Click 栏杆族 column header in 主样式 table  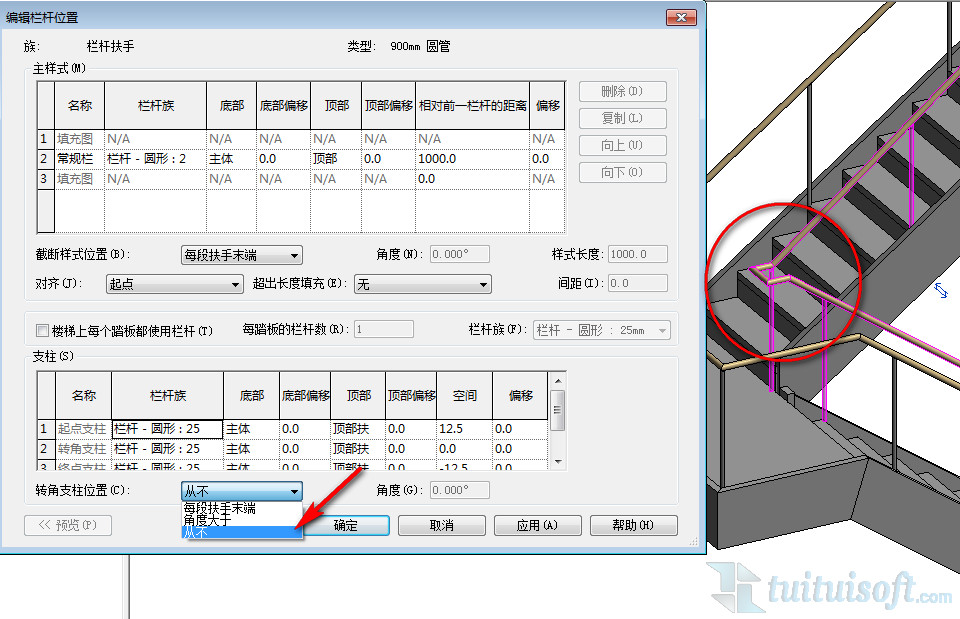[155, 106]
